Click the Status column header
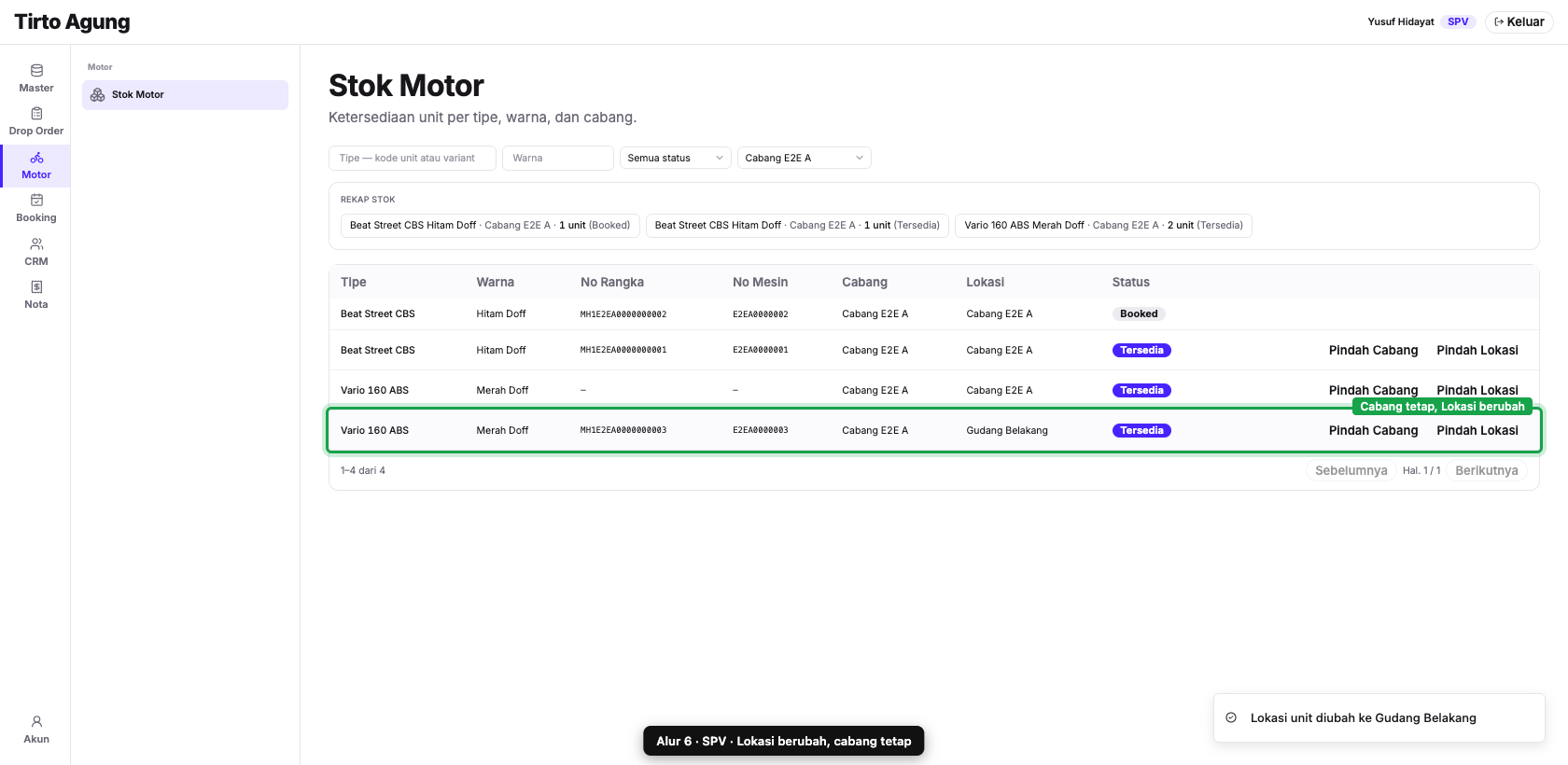1568x765 pixels. point(1130,282)
